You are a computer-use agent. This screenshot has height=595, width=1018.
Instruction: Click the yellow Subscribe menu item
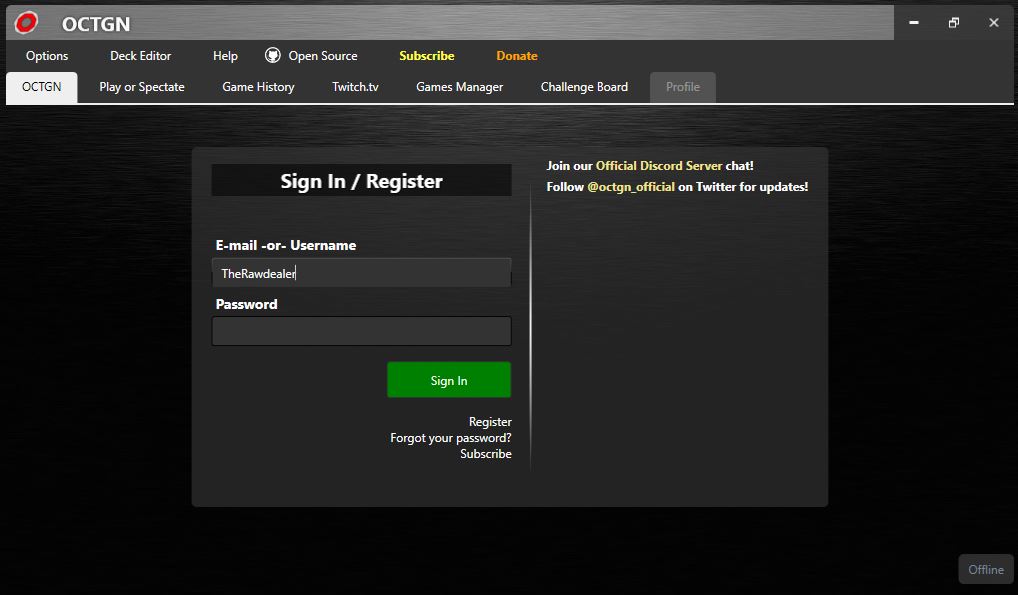coord(427,56)
